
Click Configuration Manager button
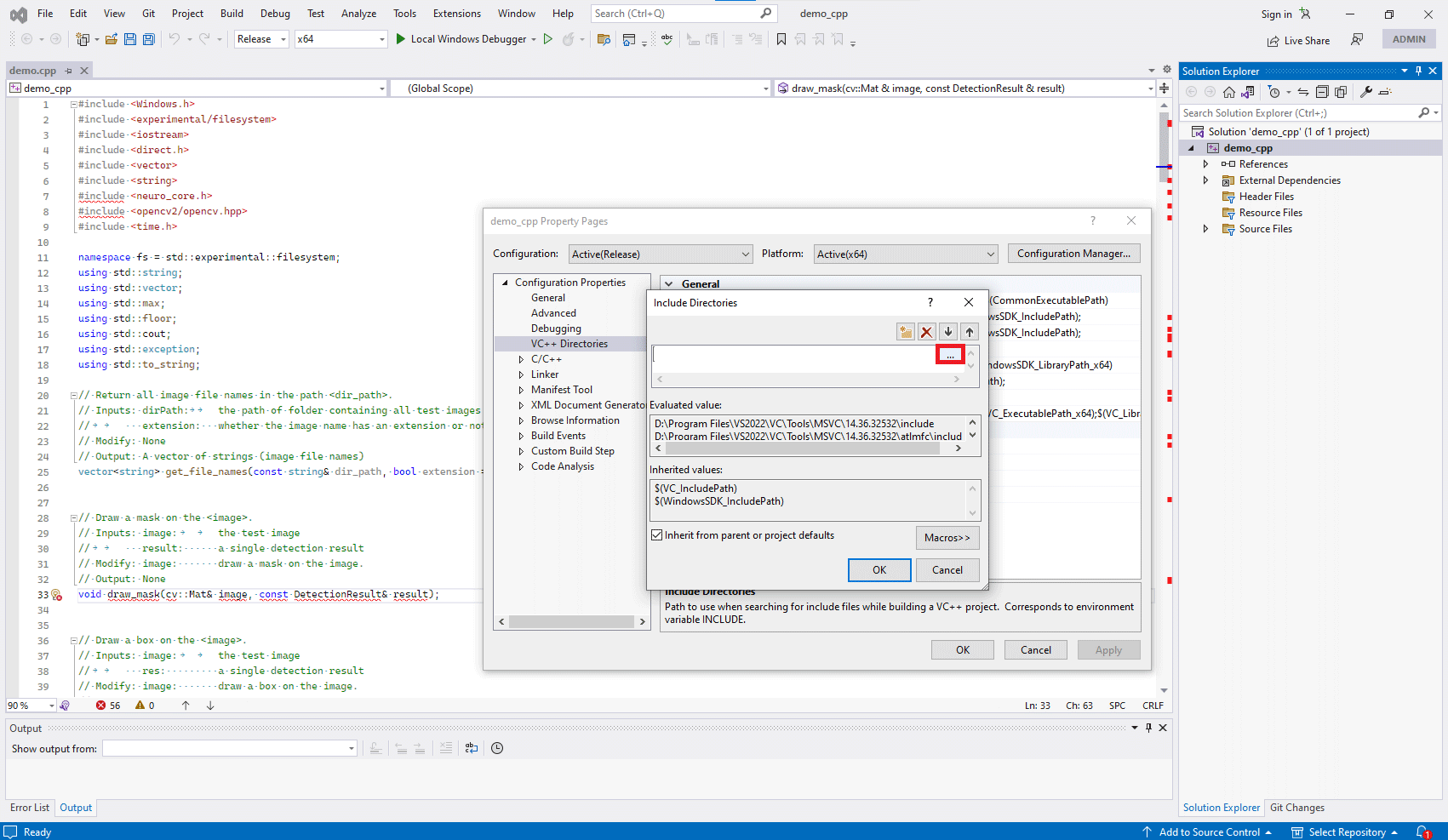pos(1073,254)
